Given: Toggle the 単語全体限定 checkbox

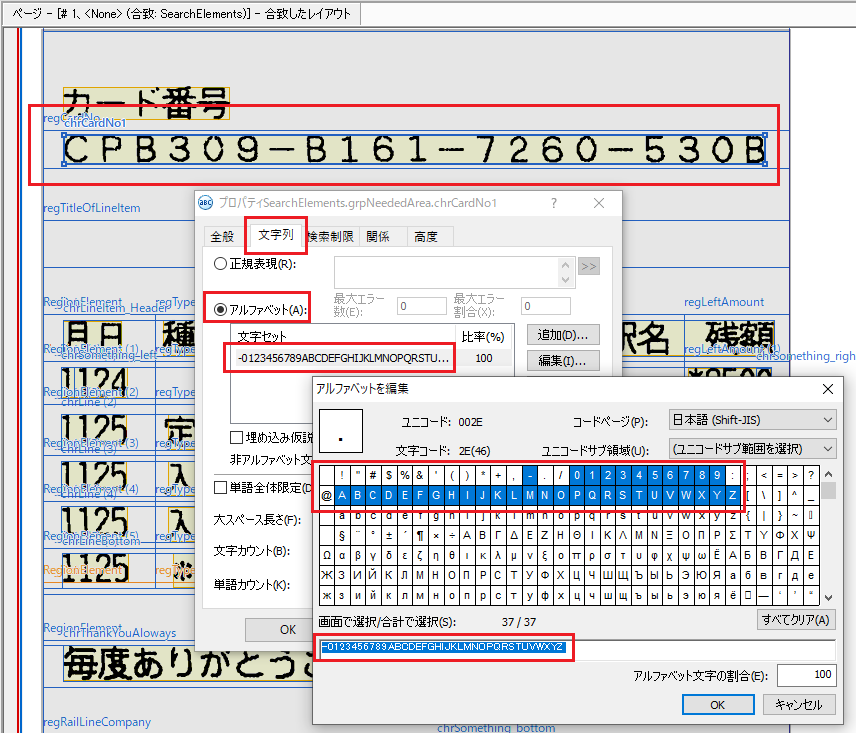Looking at the screenshot, I should pyautogui.click(x=221, y=487).
